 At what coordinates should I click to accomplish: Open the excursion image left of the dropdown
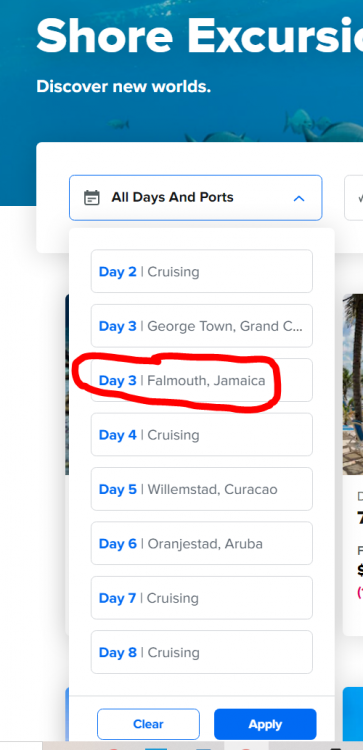tap(67, 384)
